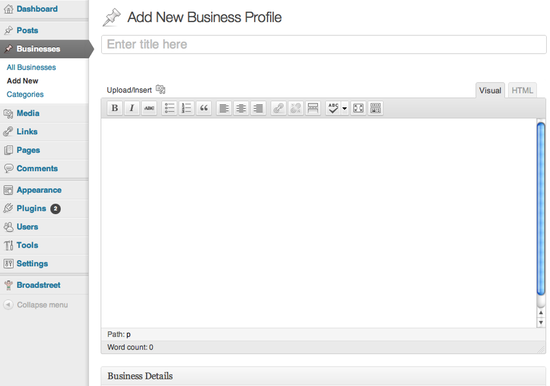
Task: Show the kitchen sink toolbar row
Action: pos(375,108)
